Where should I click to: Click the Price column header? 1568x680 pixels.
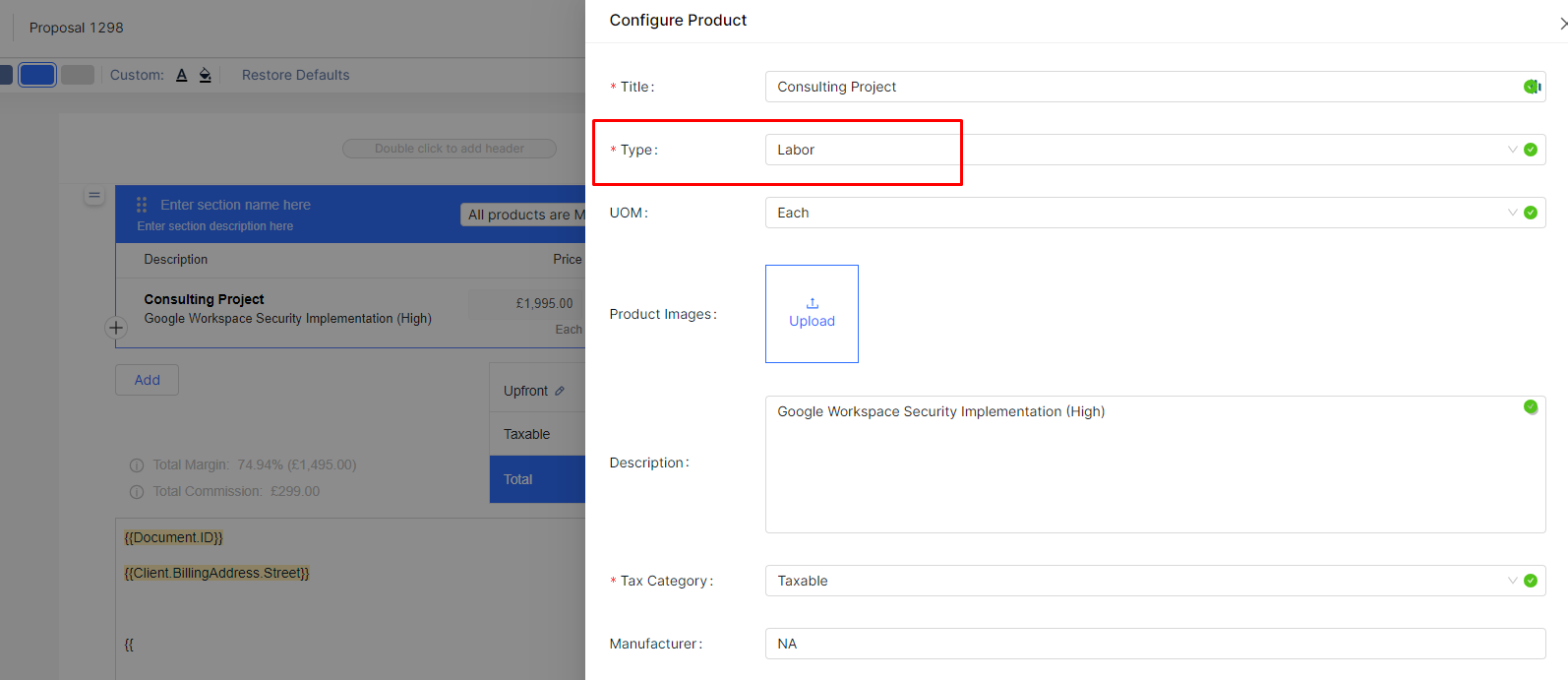point(568,260)
